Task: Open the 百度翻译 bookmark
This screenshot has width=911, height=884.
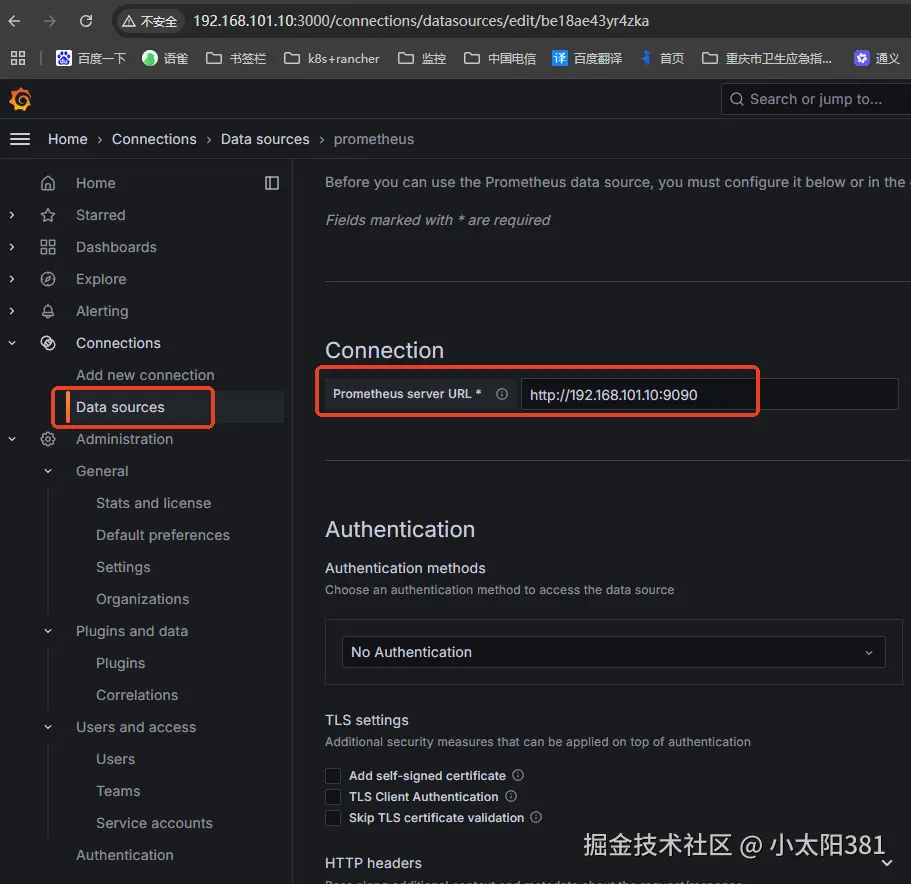Action: click(587, 58)
